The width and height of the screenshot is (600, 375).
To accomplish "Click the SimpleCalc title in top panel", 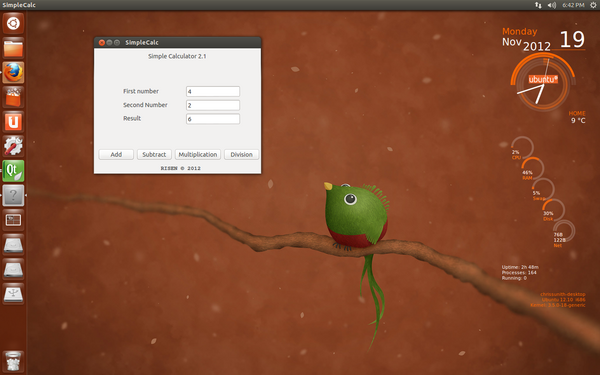I will (19, 5).
